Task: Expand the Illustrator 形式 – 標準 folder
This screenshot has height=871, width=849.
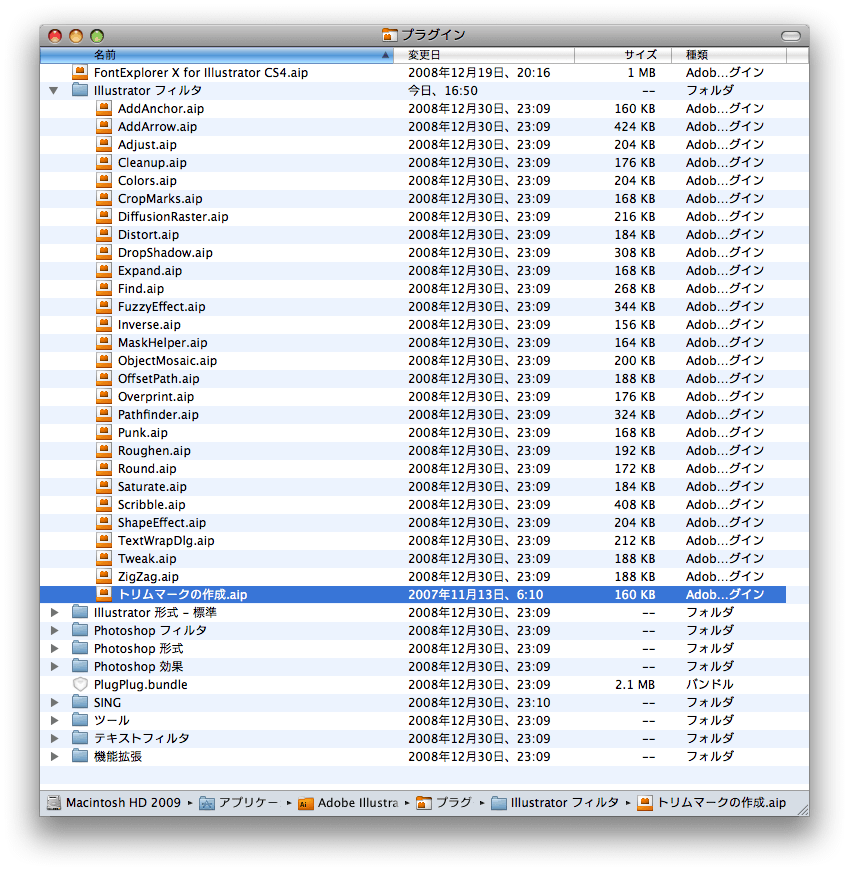Action: point(54,612)
